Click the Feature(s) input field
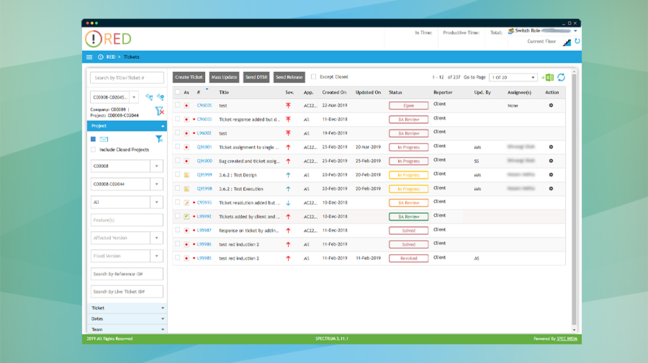 [x=127, y=220]
